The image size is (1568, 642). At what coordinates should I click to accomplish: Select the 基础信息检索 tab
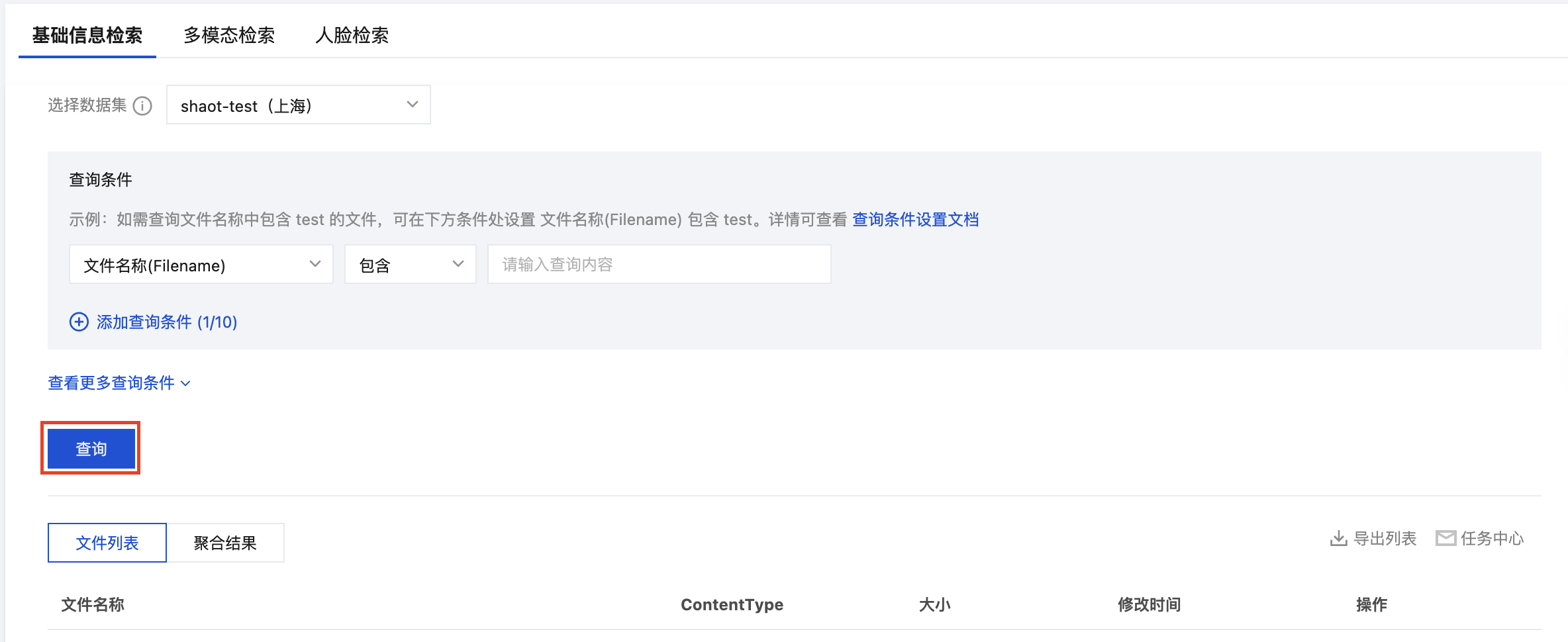(87, 35)
